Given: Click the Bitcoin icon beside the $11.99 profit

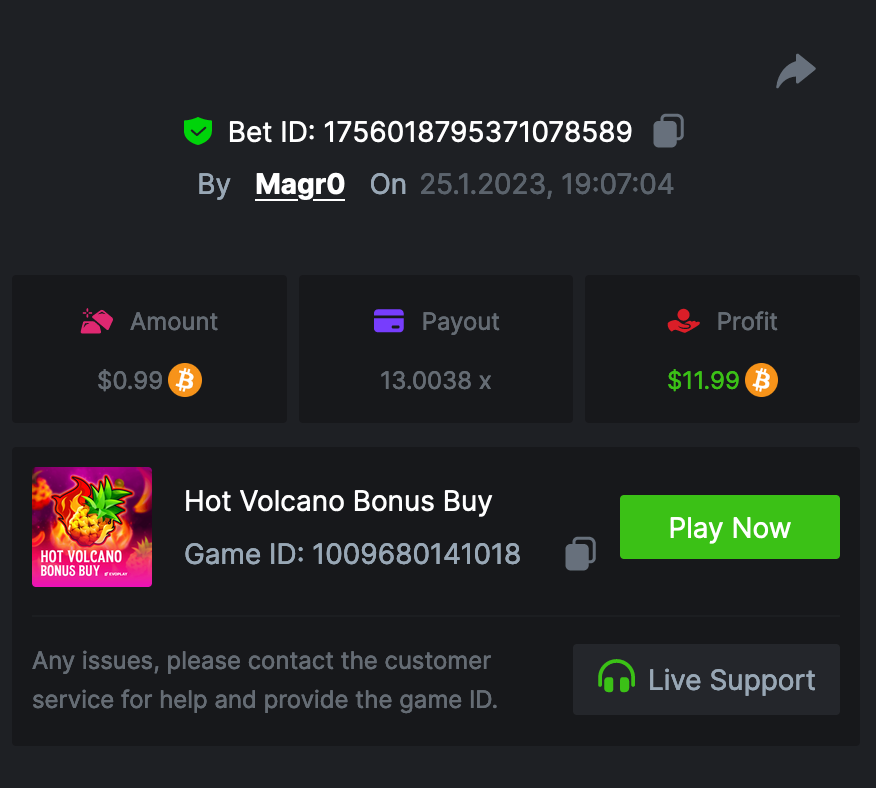Looking at the screenshot, I should pyautogui.click(x=761, y=380).
